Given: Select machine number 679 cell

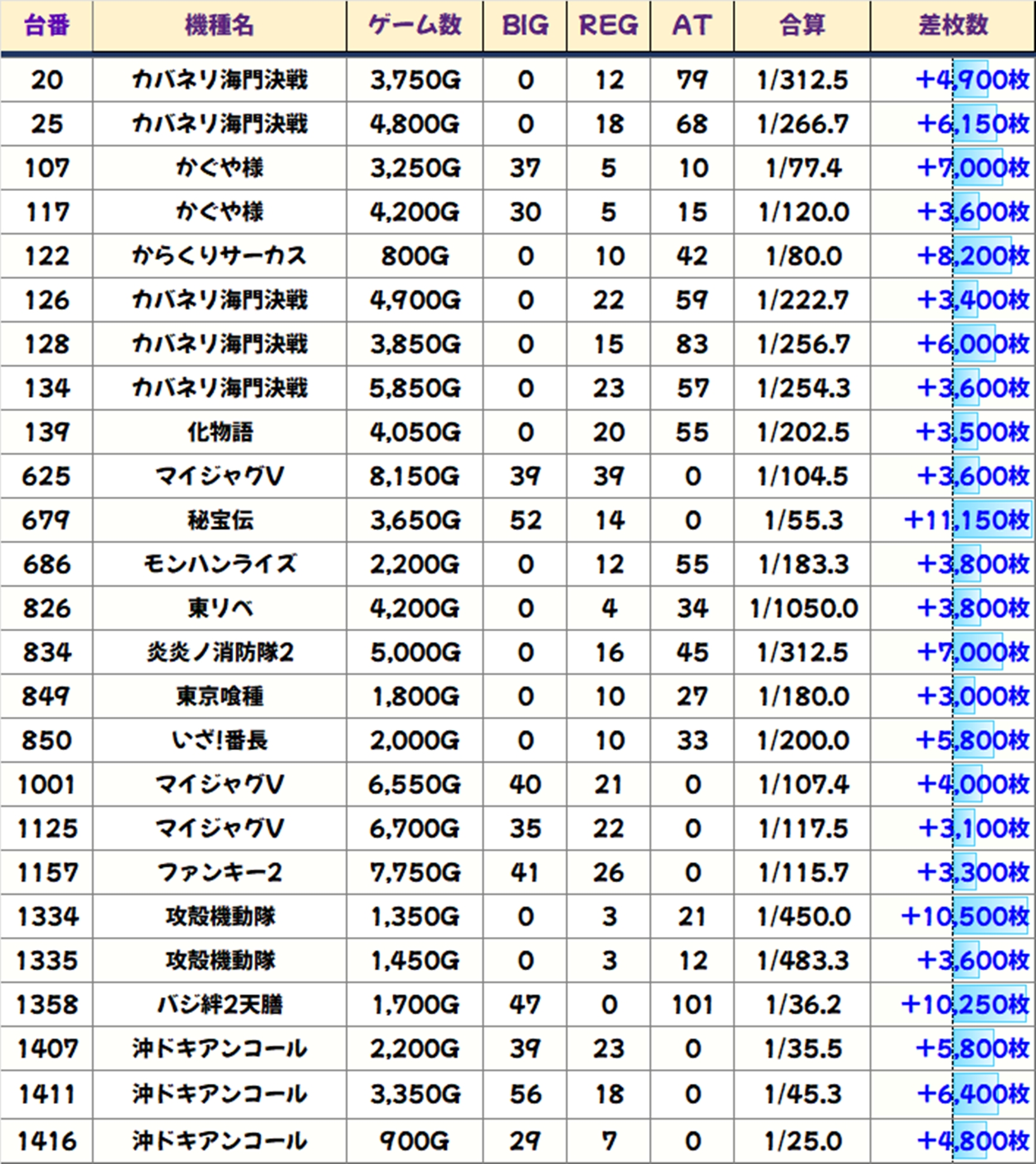Looking at the screenshot, I should point(46,520).
